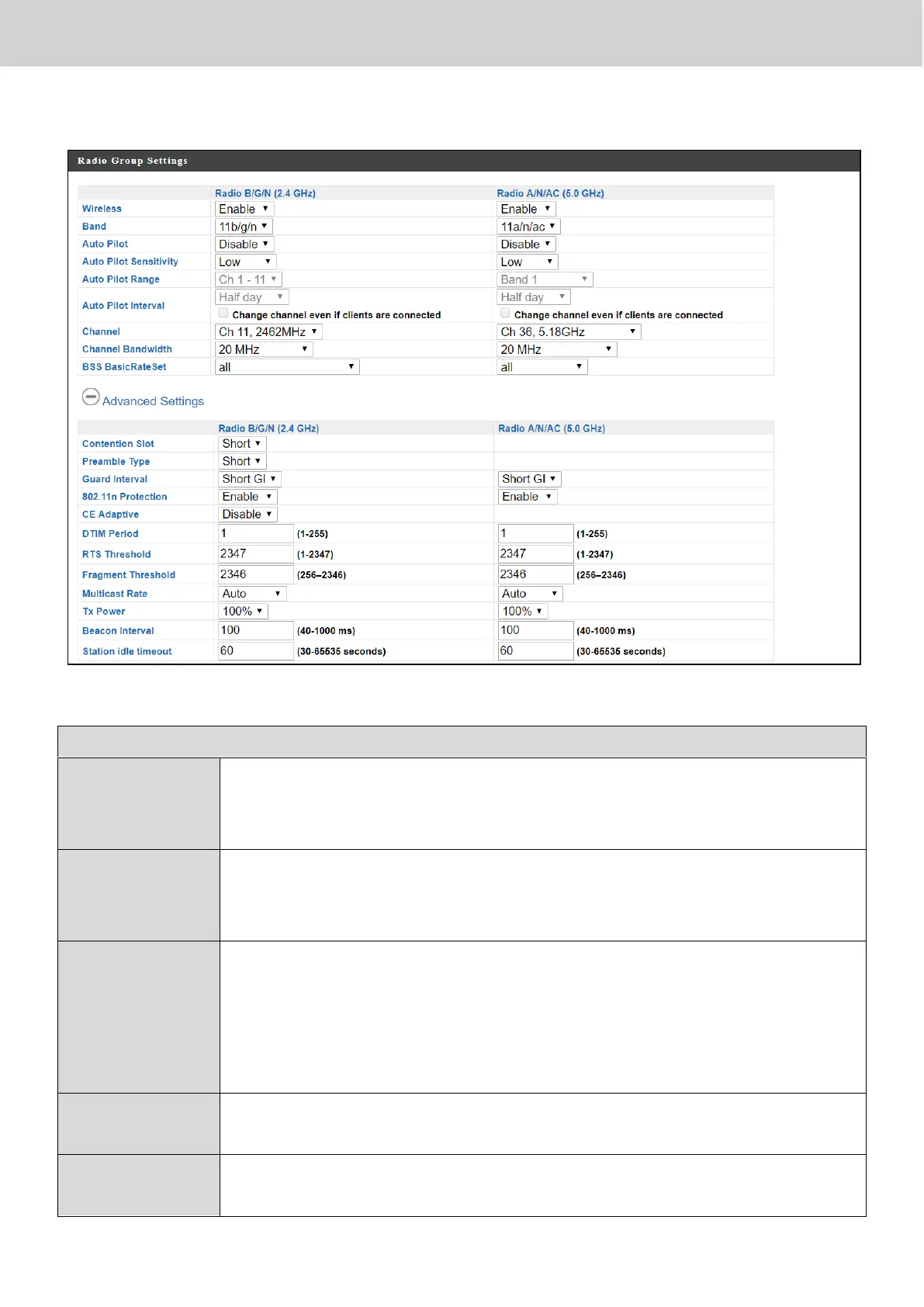Click 2.4 GHz DTIM Period input field
This screenshot has width=924, height=1307.
(256, 534)
